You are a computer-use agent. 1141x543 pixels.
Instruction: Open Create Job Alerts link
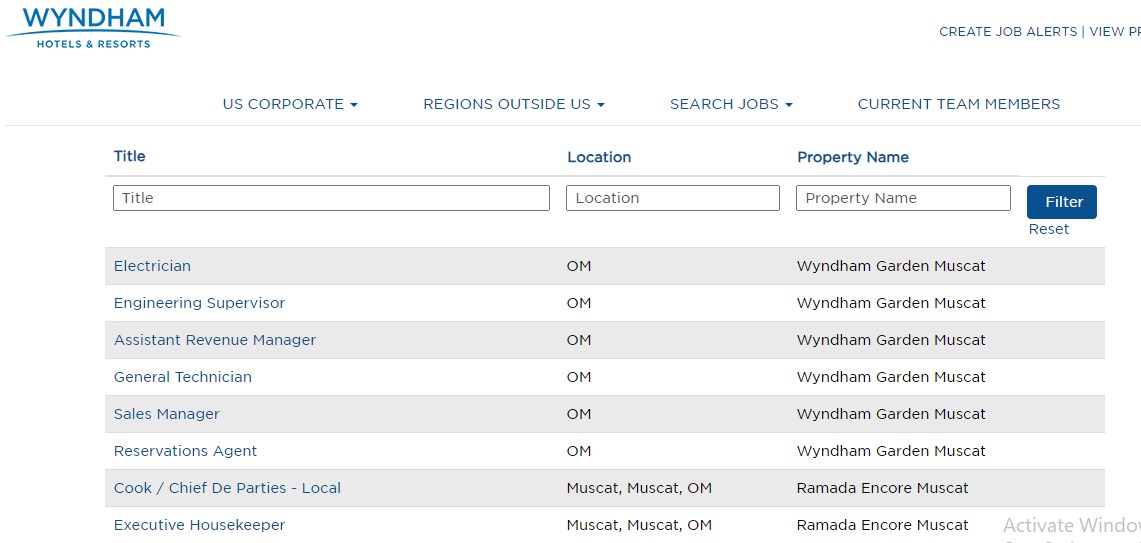1008,31
